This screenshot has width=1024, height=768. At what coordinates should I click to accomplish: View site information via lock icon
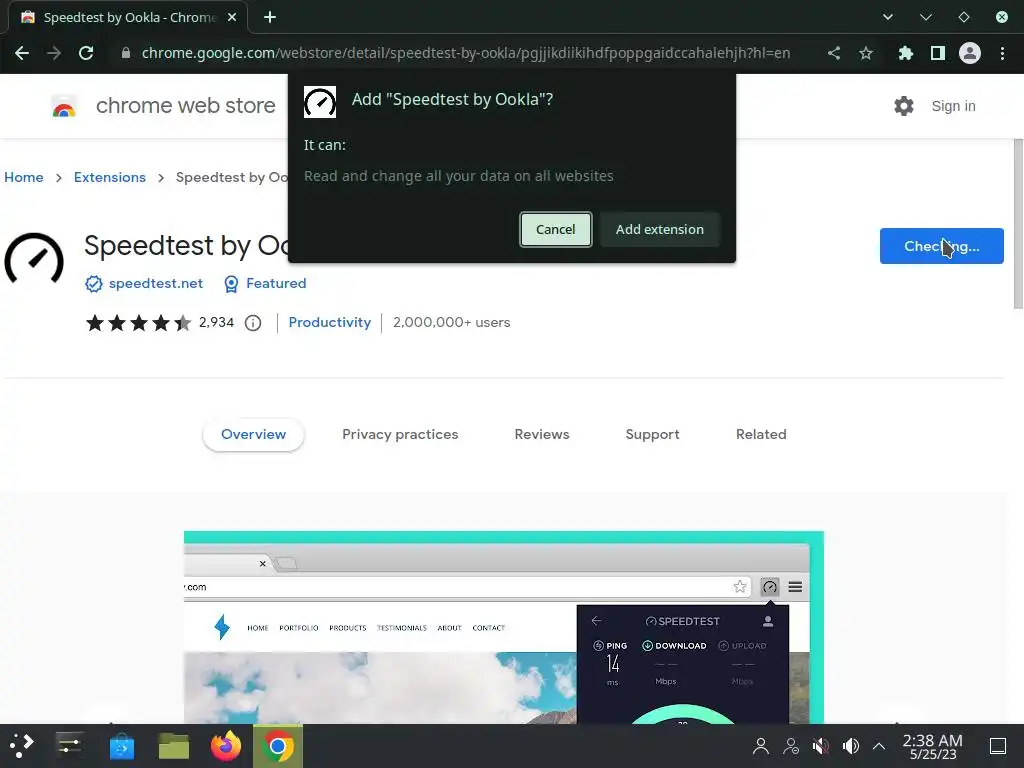(x=126, y=53)
